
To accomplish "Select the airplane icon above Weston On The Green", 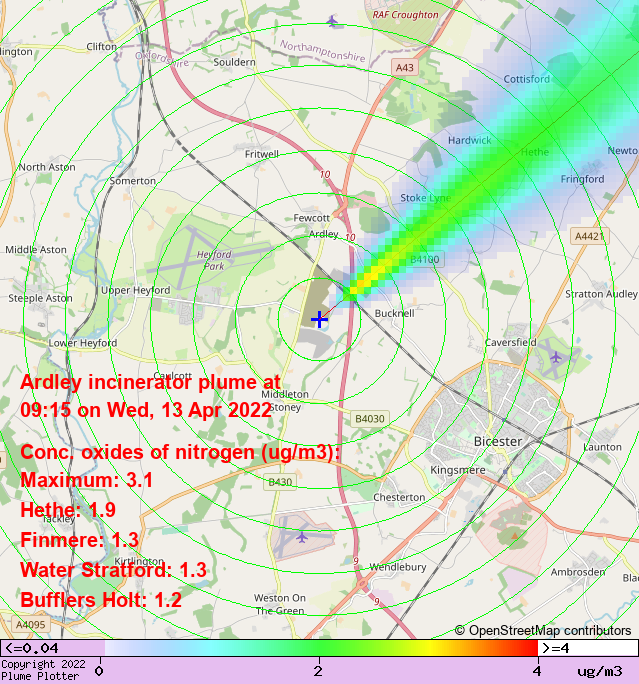I will (x=302, y=537).
